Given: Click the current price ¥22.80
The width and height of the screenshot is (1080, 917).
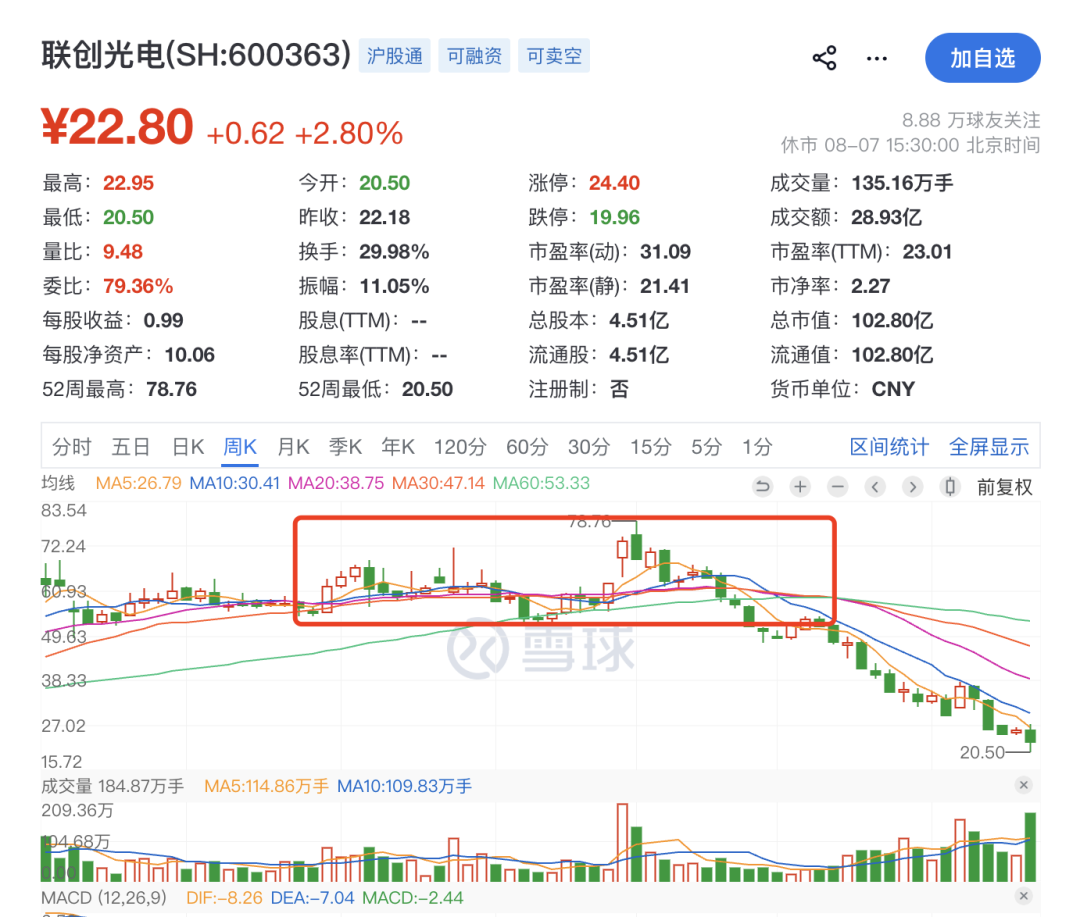Looking at the screenshot, I should point(117,127).
